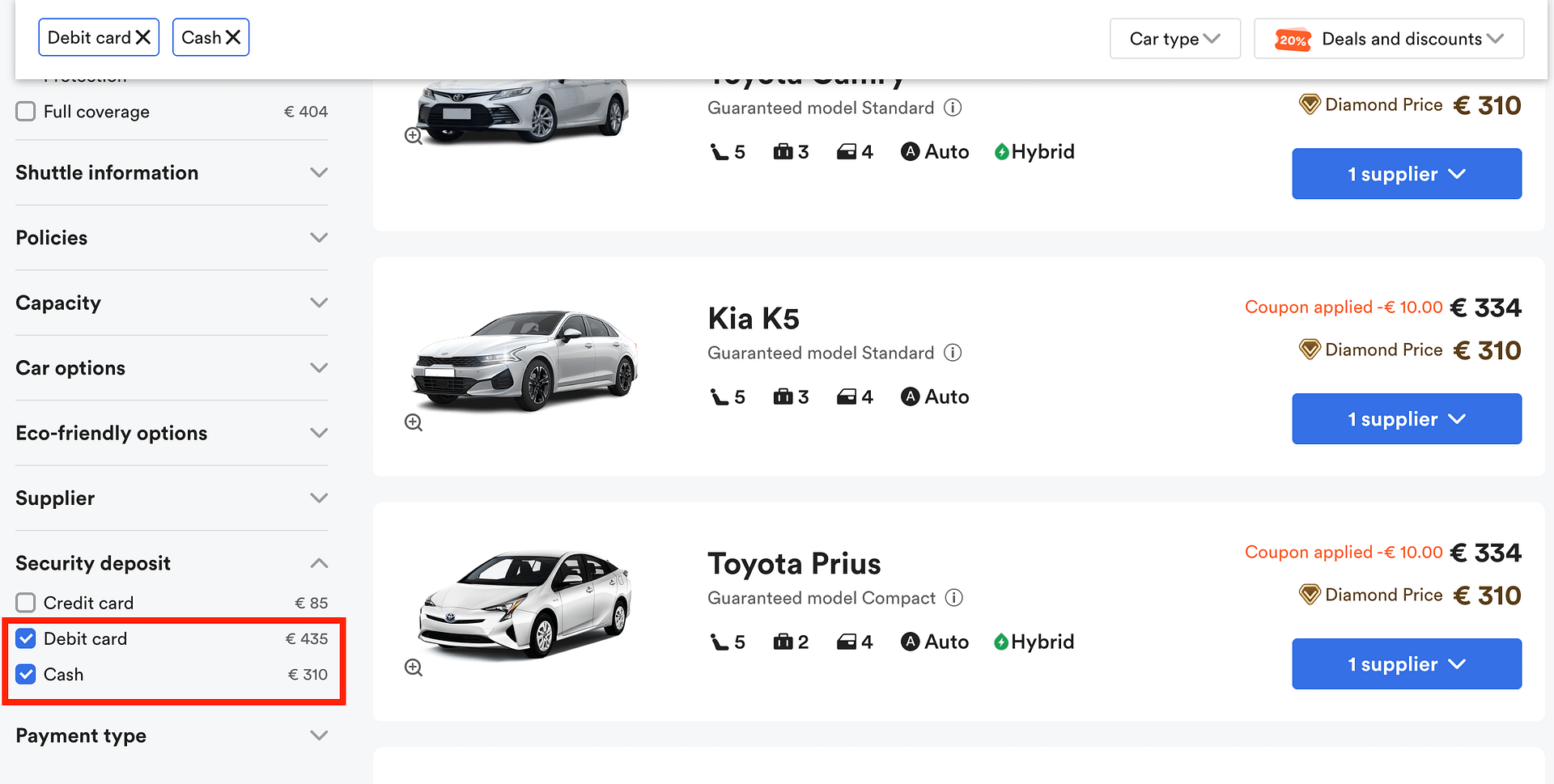1554x784 pixels.
Task: Remove the Cash filter chip
Action: 233,38
